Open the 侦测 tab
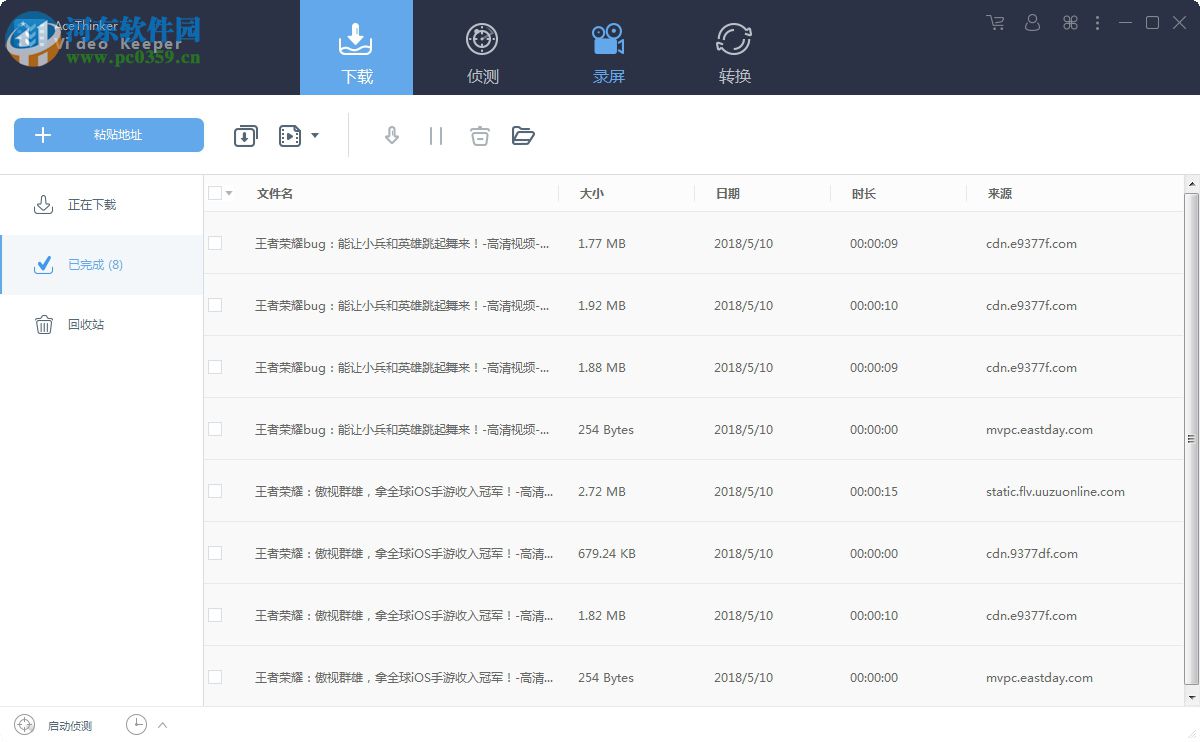 (x=482, y=47)
